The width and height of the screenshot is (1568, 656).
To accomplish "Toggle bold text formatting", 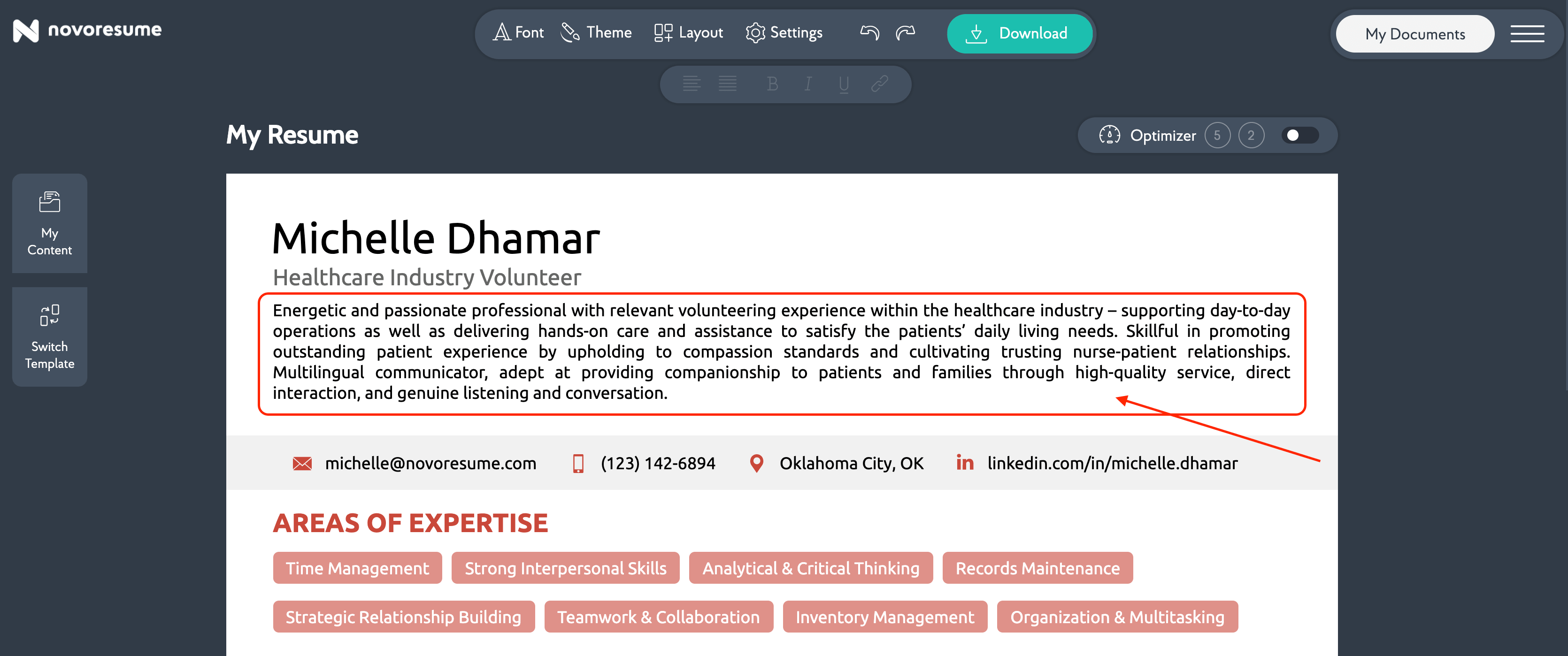I will point(772,84).
